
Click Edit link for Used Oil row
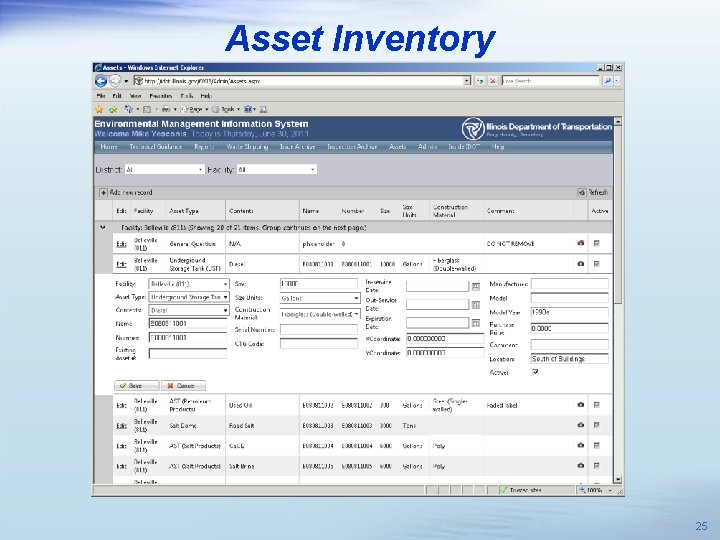point(121,405)
